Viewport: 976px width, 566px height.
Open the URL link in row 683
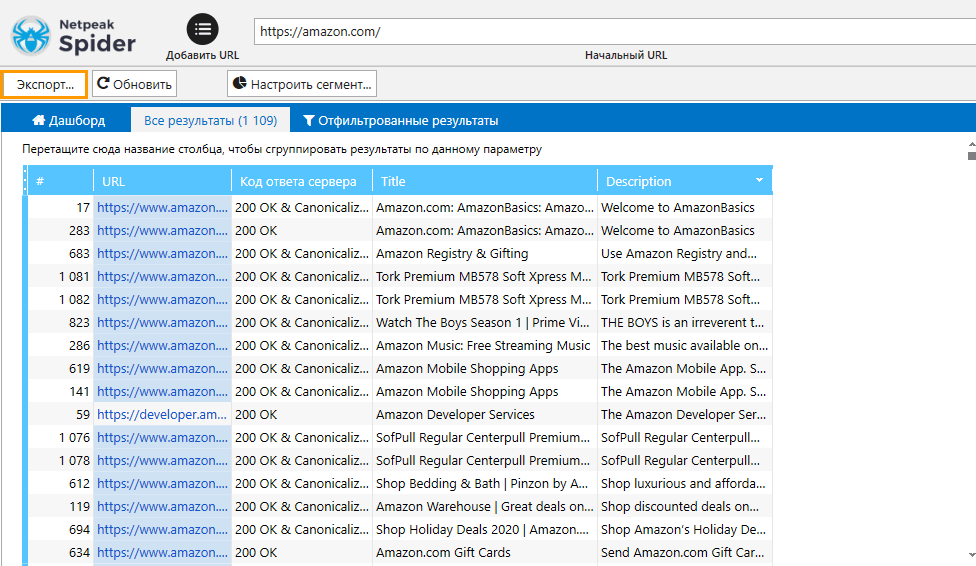(162, 253)
